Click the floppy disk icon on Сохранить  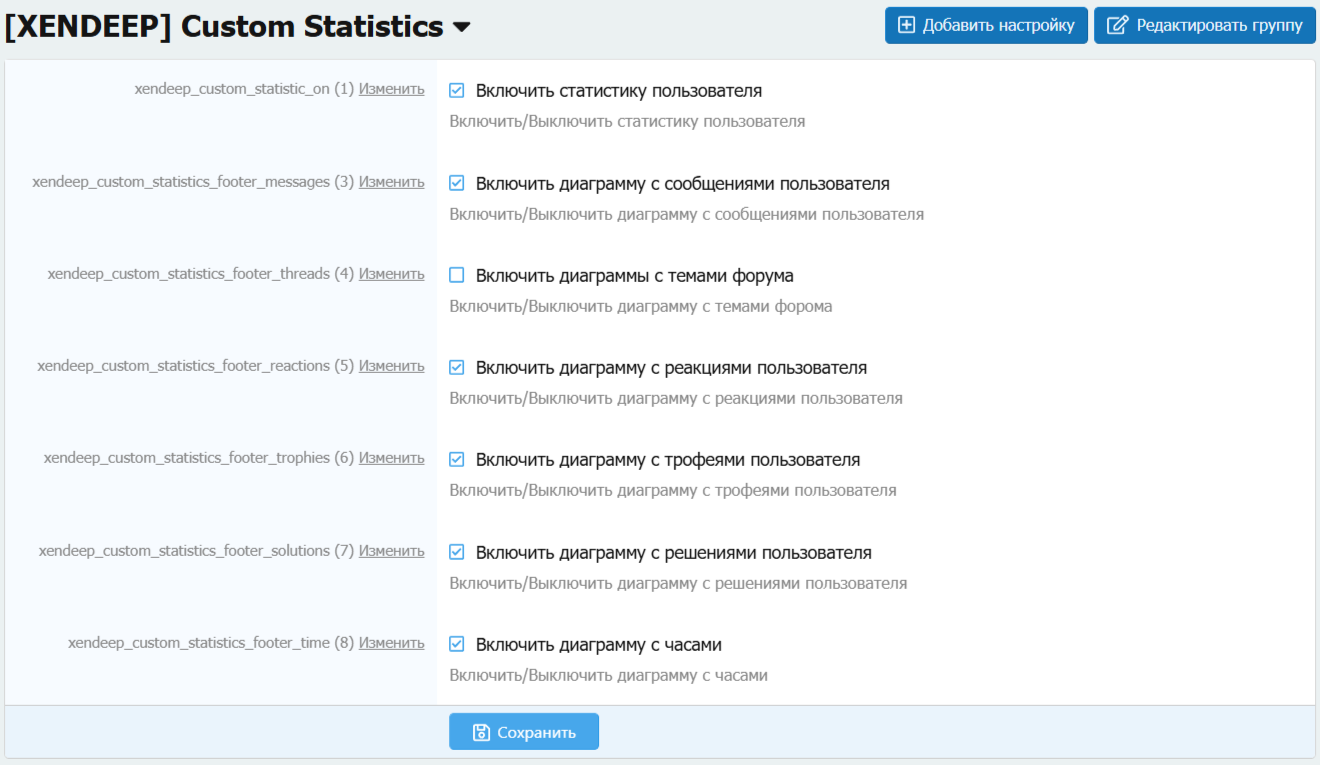click(481, 732)
